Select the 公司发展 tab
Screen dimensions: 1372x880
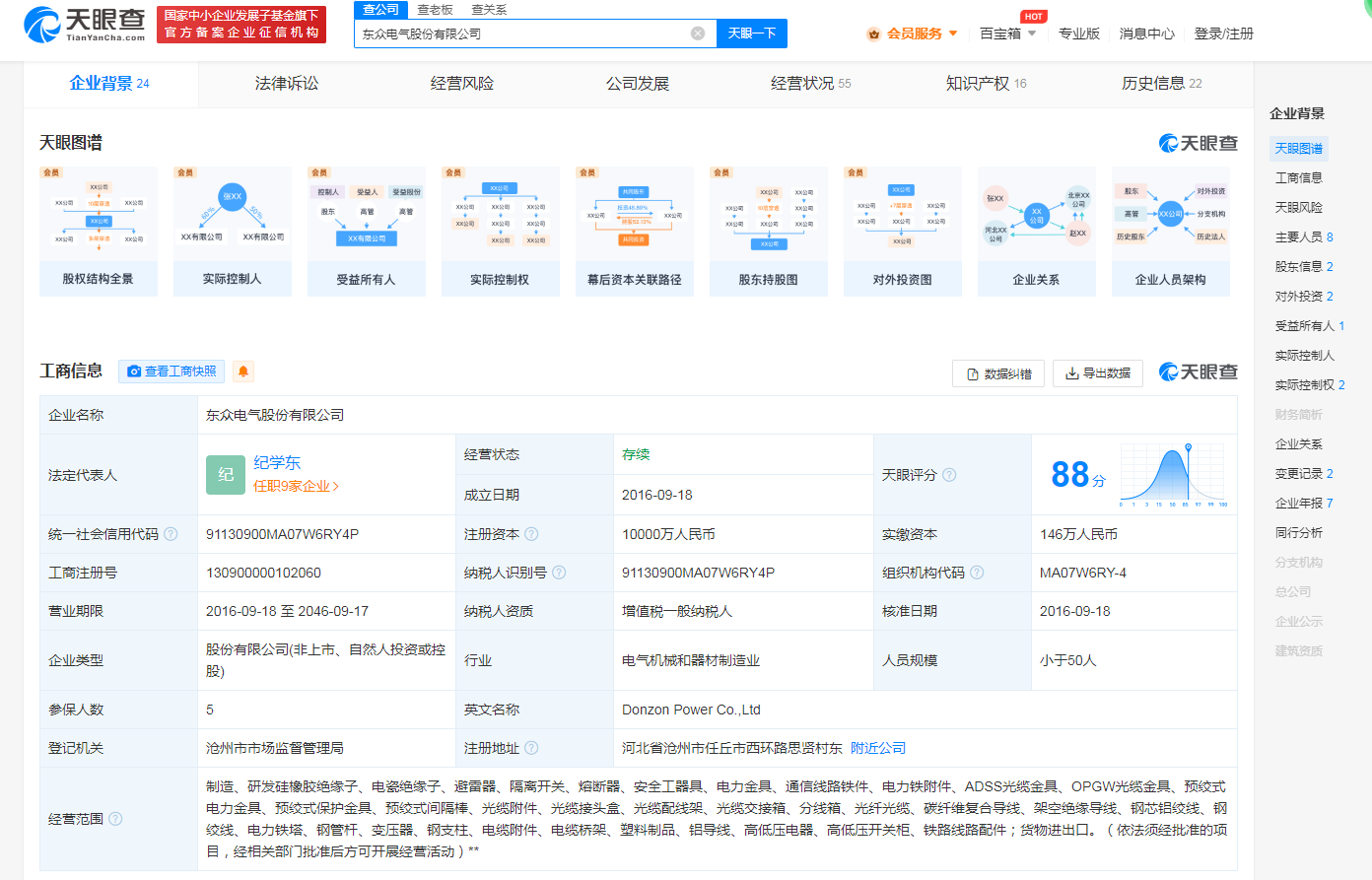point(638,84)
